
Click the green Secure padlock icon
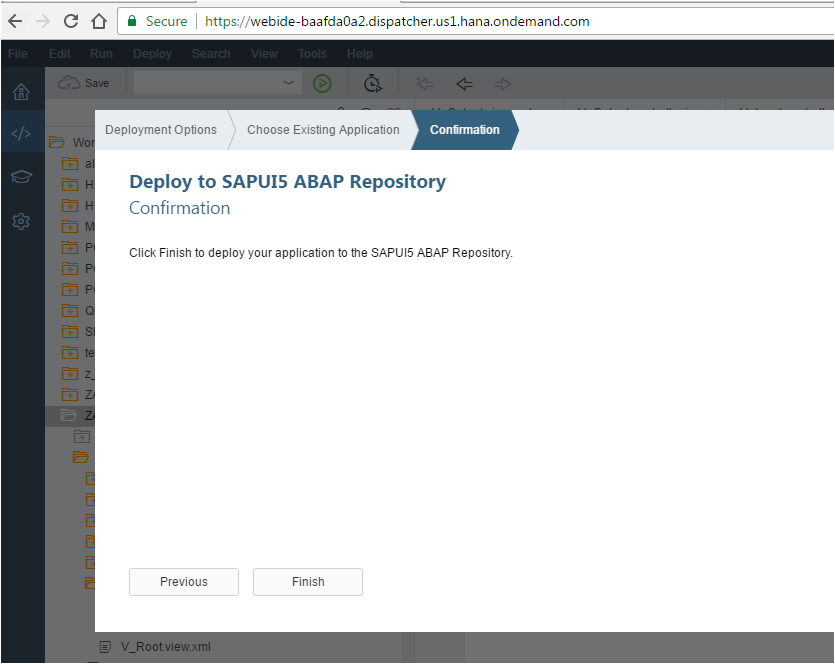tap(132, 21)
